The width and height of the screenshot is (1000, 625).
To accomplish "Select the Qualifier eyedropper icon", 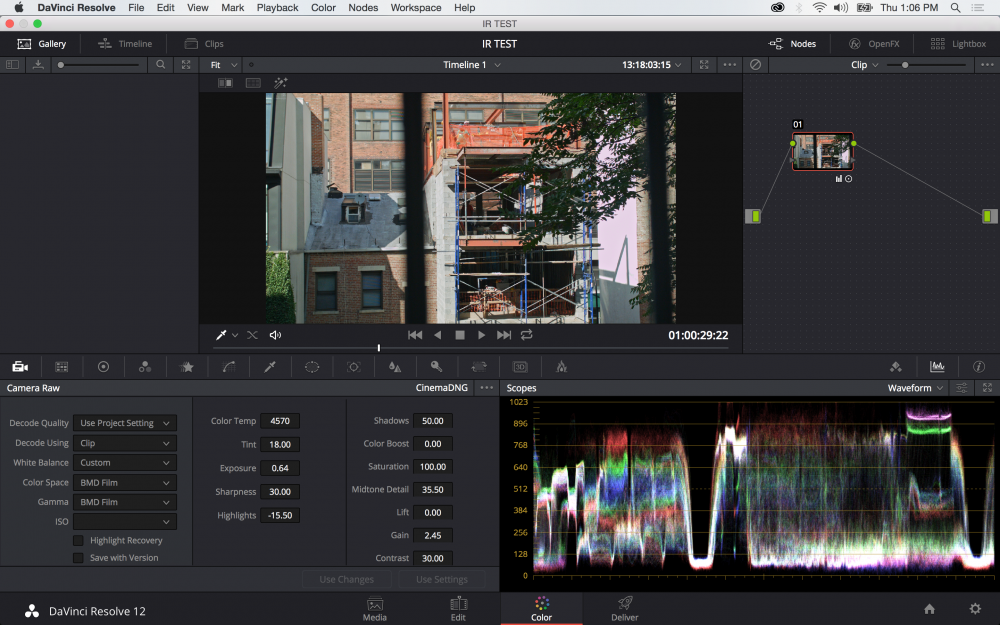I will click(269, 366).
